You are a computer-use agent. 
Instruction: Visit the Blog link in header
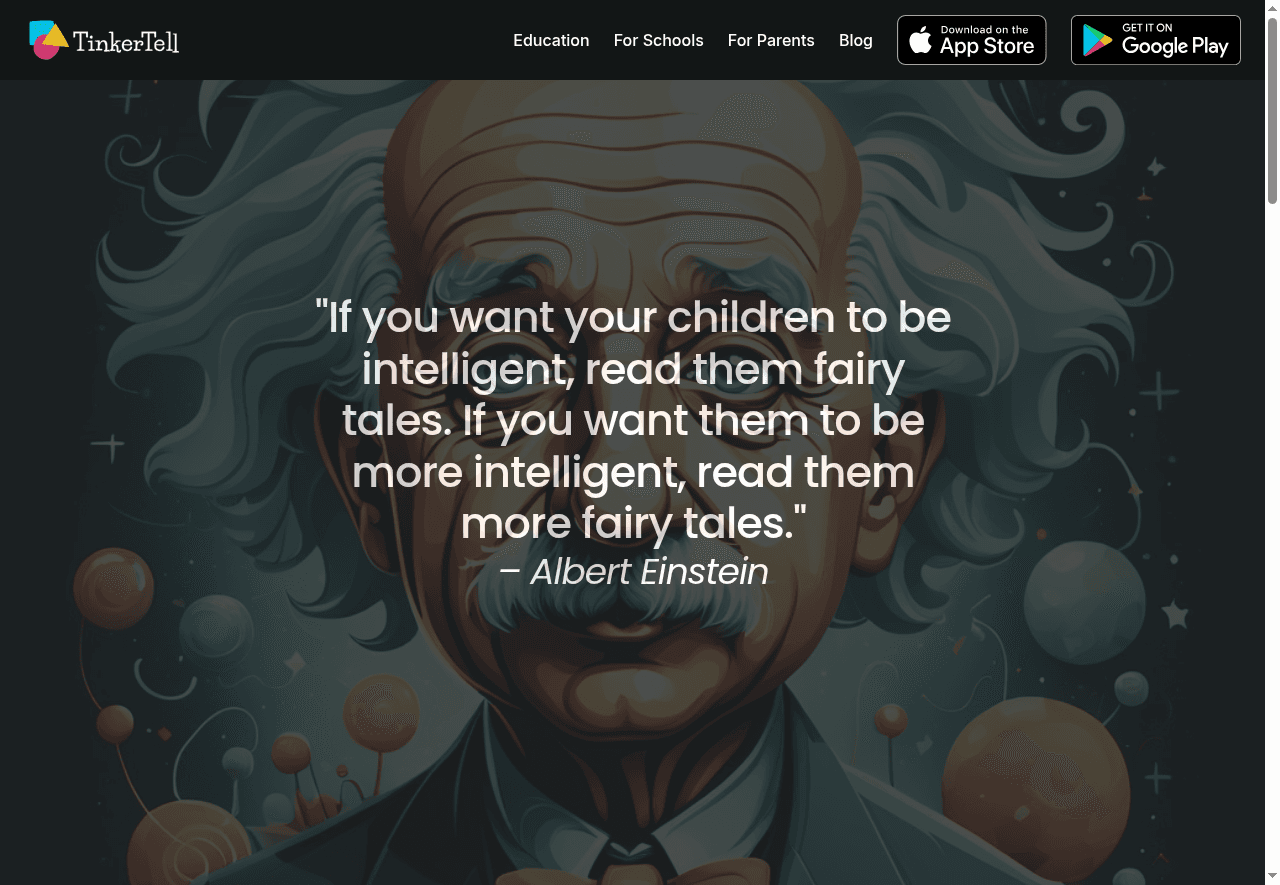click(x=856, y=40)
